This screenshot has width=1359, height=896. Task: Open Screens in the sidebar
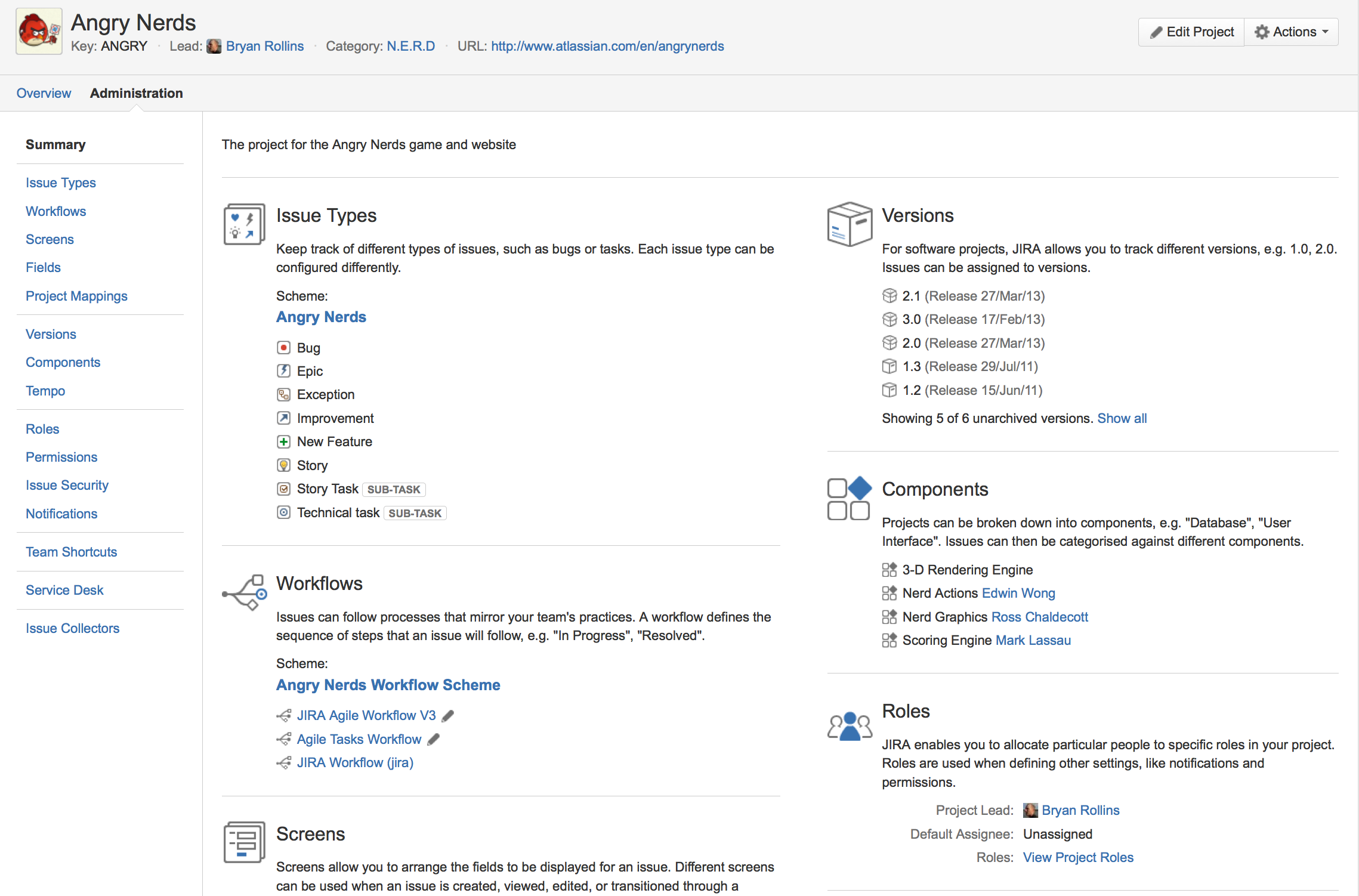(x=50, y=239)
